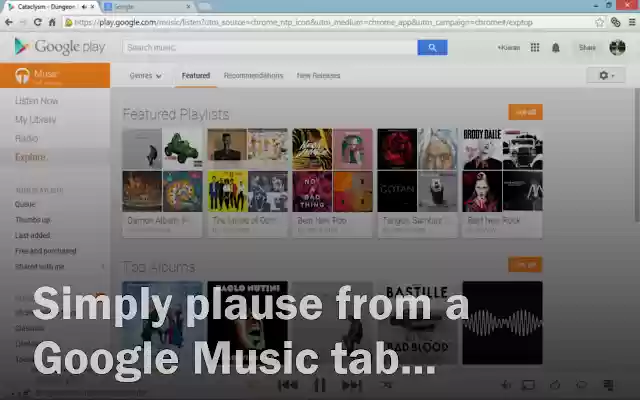
Task: Open Best New Pop playlist
Action: [332, 183]
